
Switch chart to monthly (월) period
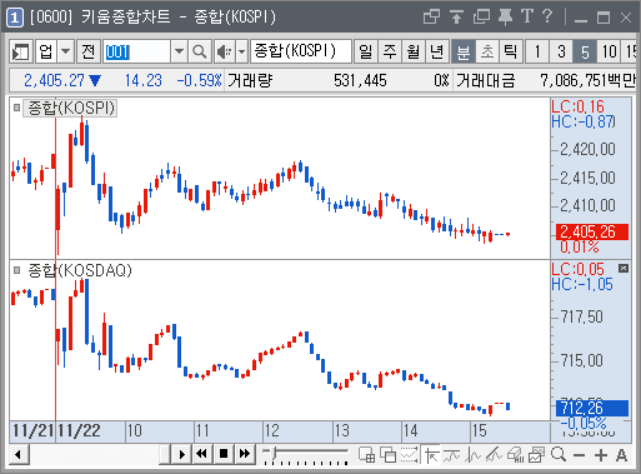pos(413,52)
